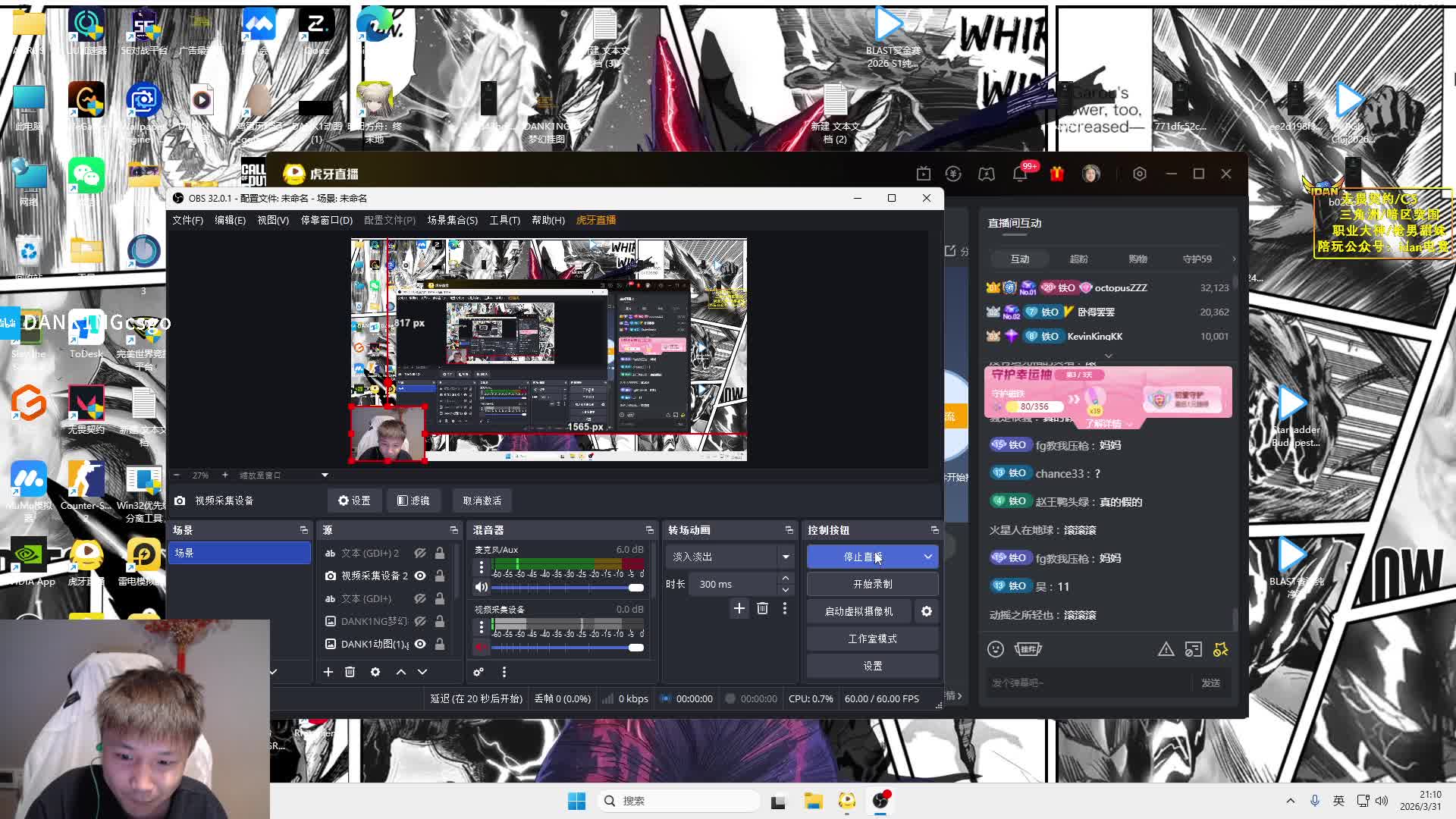Open virtual camera settings gear
1456x819 pixels.
[x=927, y=611]
